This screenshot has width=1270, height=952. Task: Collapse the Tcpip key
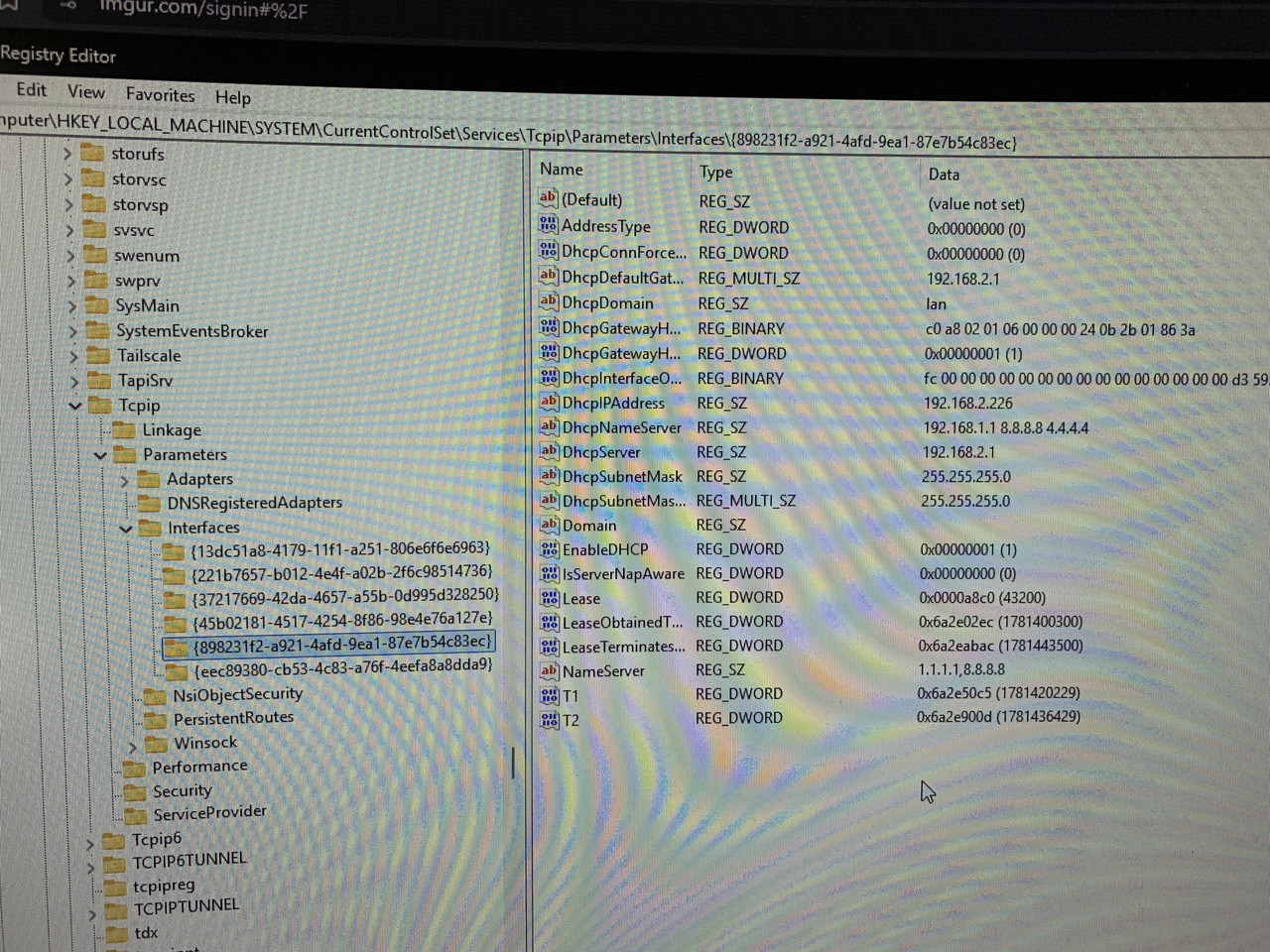tap(75, 405)
